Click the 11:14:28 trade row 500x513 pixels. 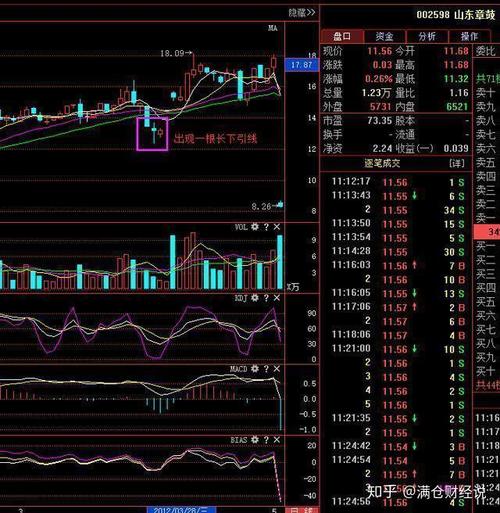pyautogui.click(x=397, y=252)
